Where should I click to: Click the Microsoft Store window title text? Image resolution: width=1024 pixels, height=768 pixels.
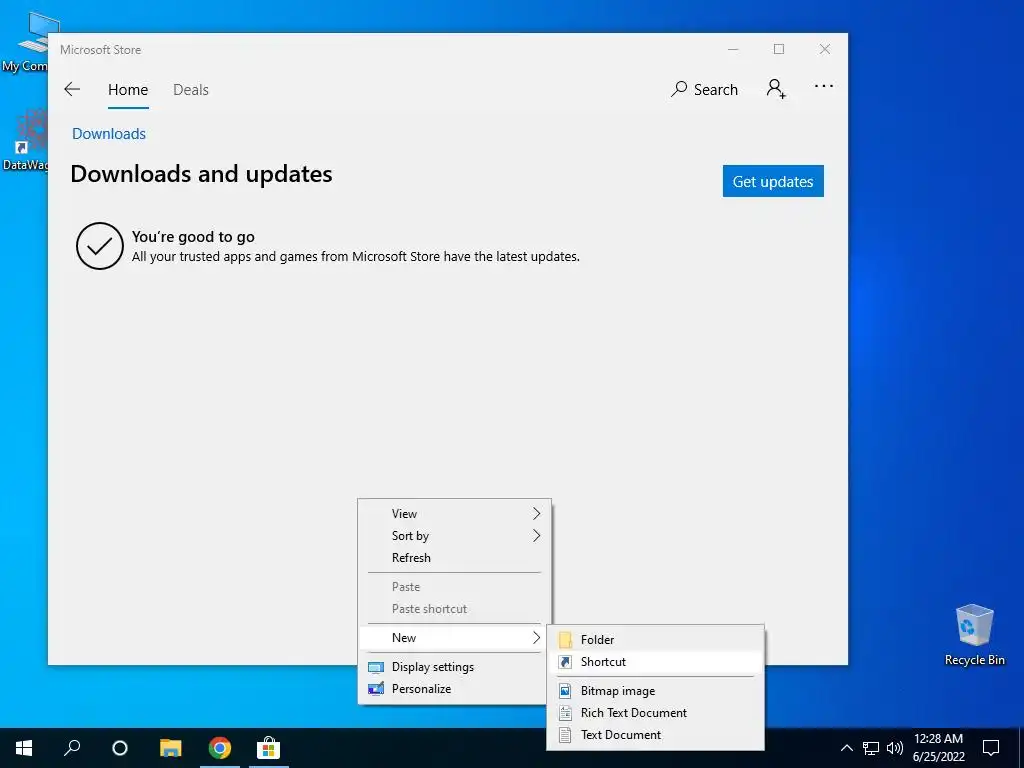click(x=101, y=50)
